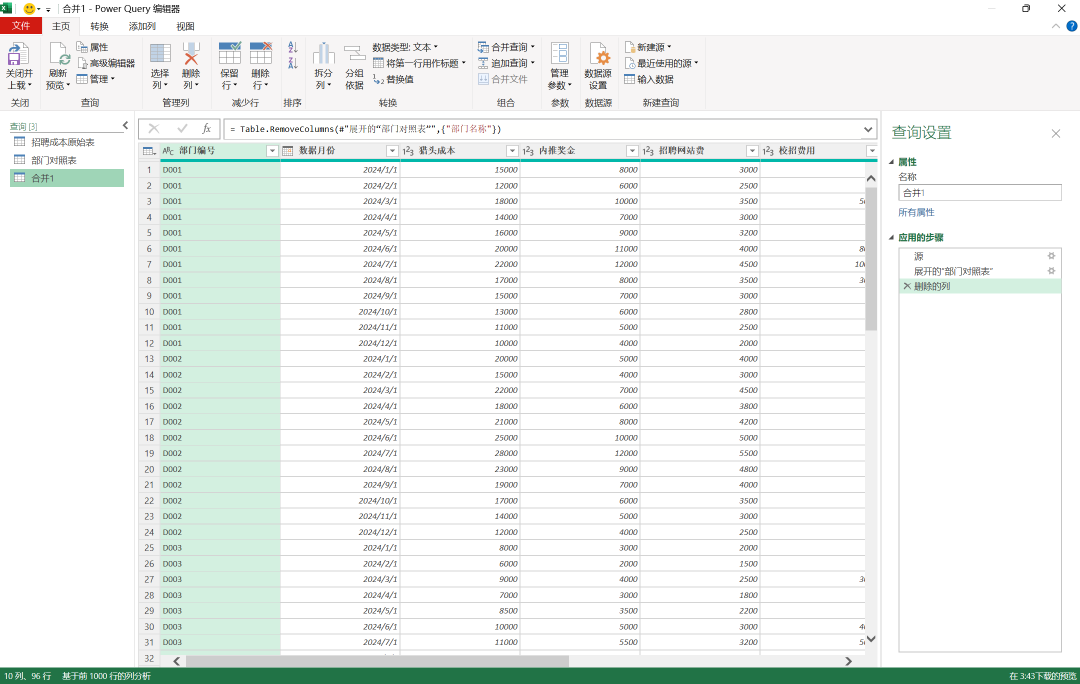Viewport: 1080px width, 684px height.
Task: Switch to the 转换 (Transform) tab
Action: coord(99,26)
